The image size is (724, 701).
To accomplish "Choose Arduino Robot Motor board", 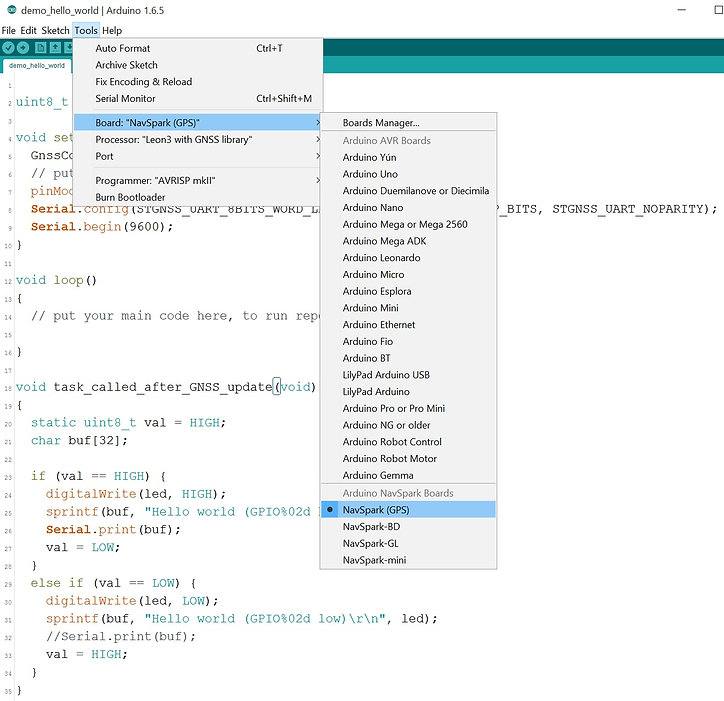I will coord(408,459).
